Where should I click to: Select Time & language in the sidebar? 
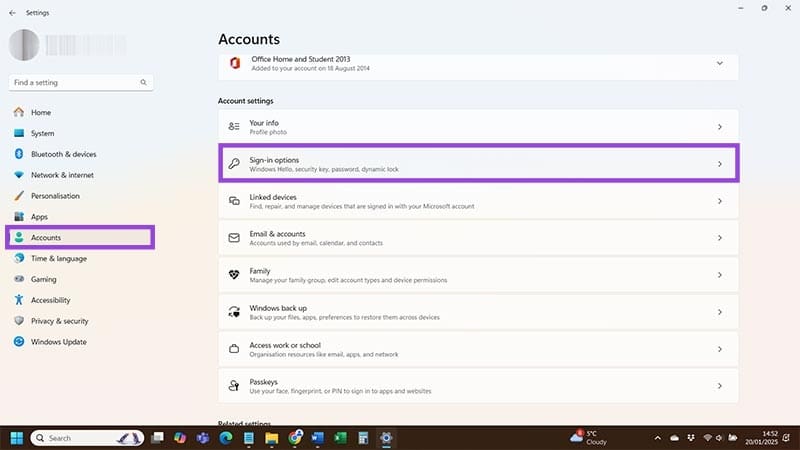58,258
